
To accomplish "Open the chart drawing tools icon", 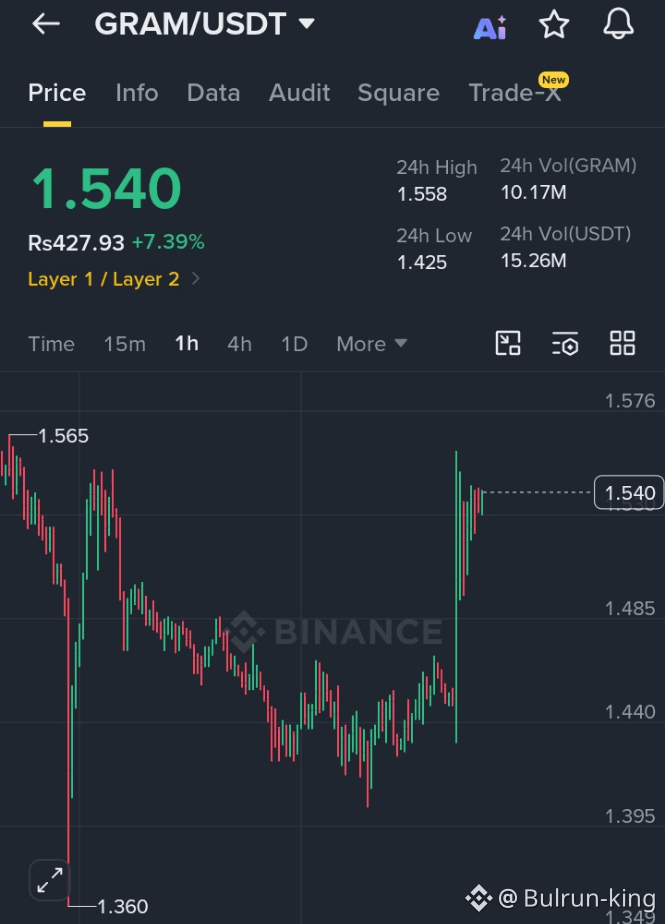I will click(508, 343).
